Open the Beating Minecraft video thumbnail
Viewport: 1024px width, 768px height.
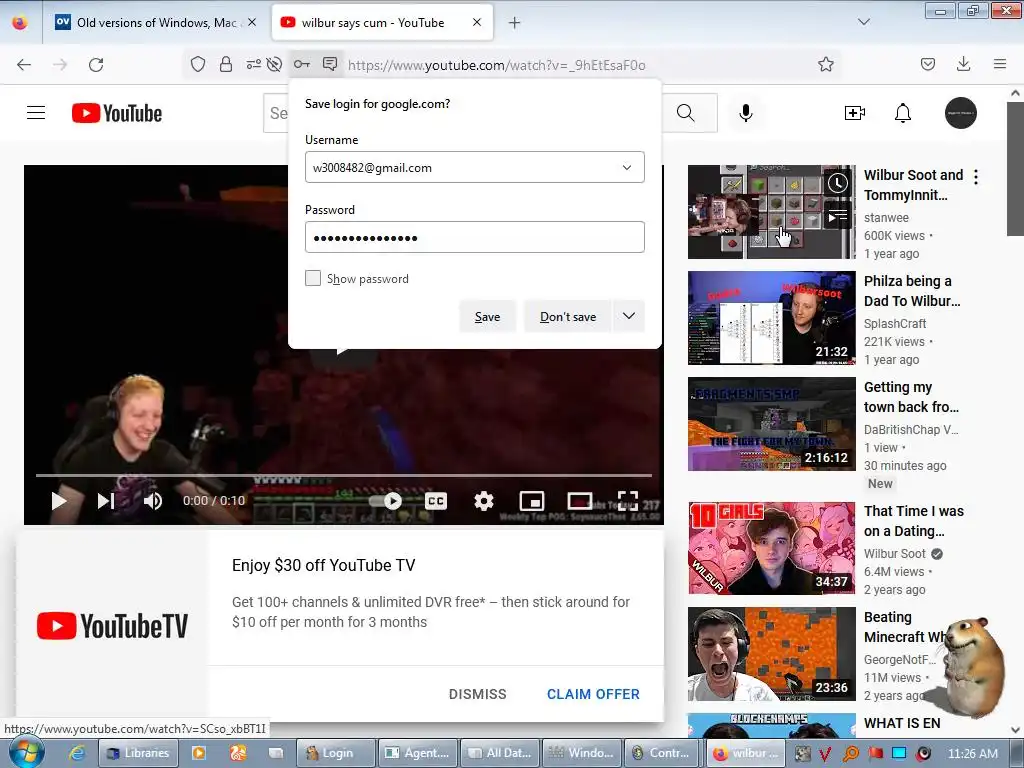pyautogui.click(x=771, y=654)
